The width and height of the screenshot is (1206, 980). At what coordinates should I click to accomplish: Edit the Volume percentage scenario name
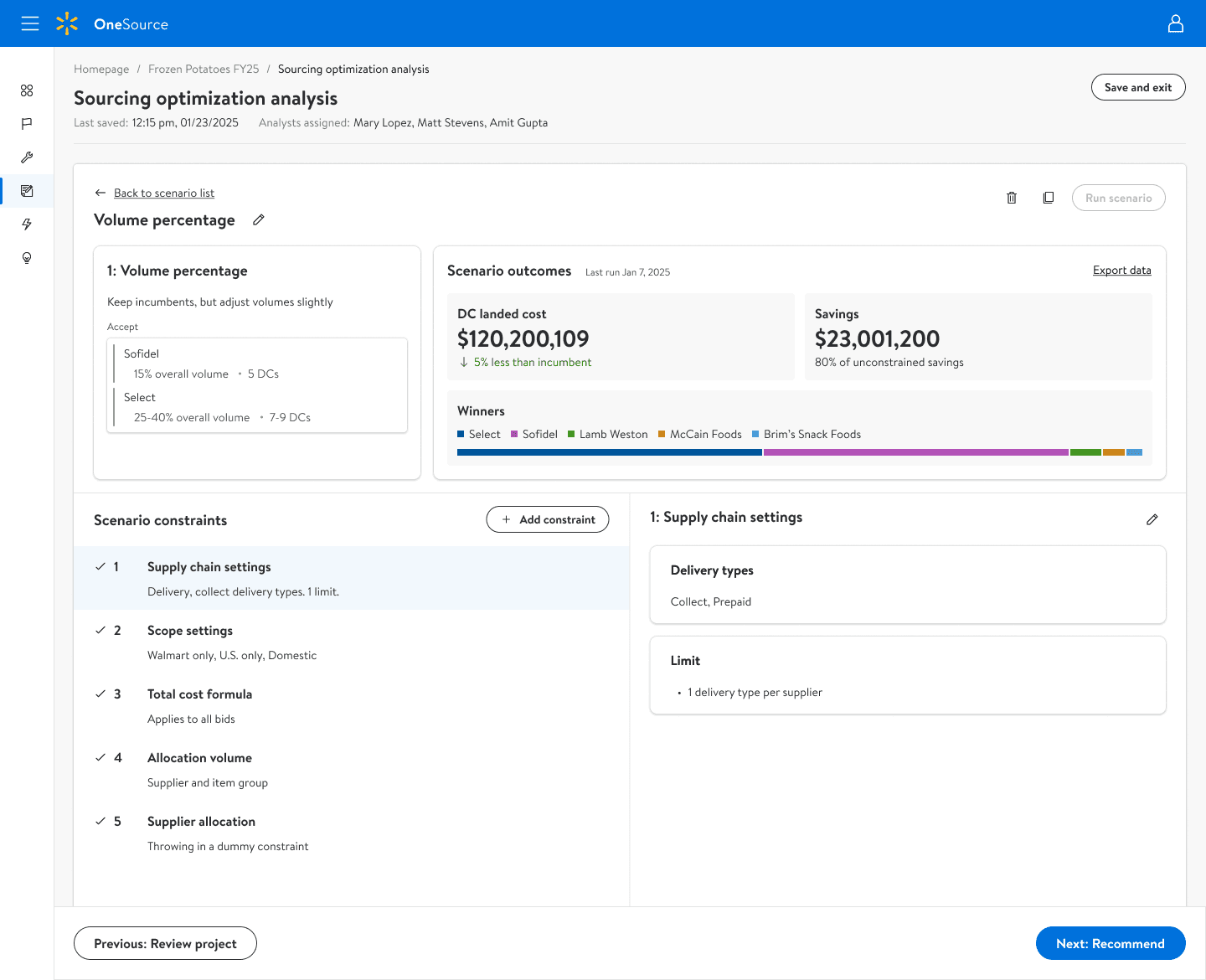[259, 219]
